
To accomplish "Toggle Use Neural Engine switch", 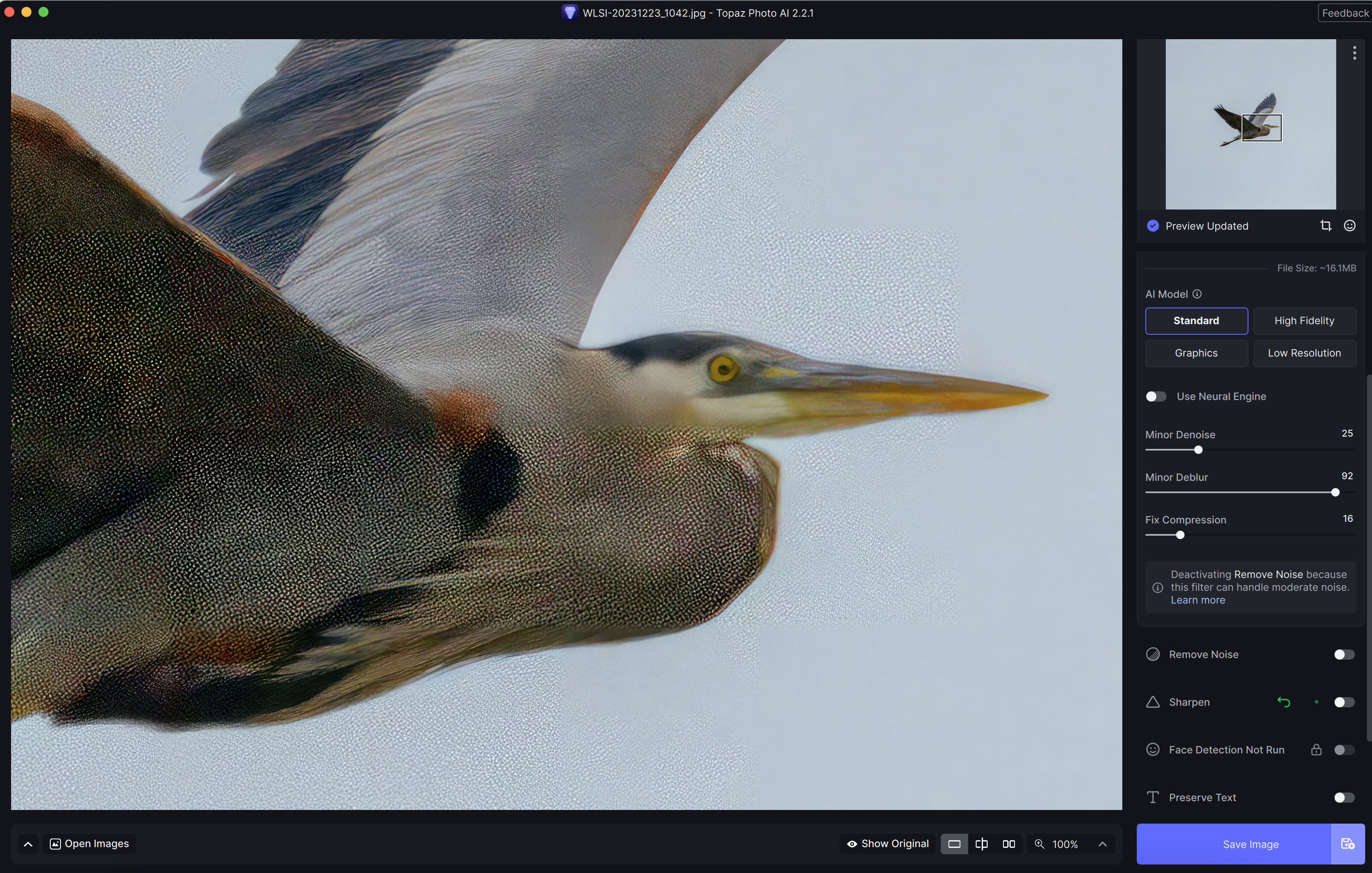I will 1156,396.
